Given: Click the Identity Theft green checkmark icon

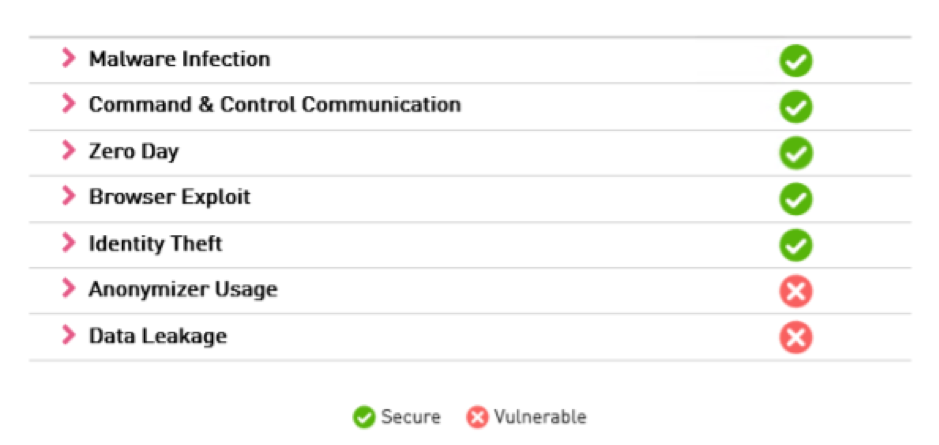Looking at the screenshot, I should 795,246.
